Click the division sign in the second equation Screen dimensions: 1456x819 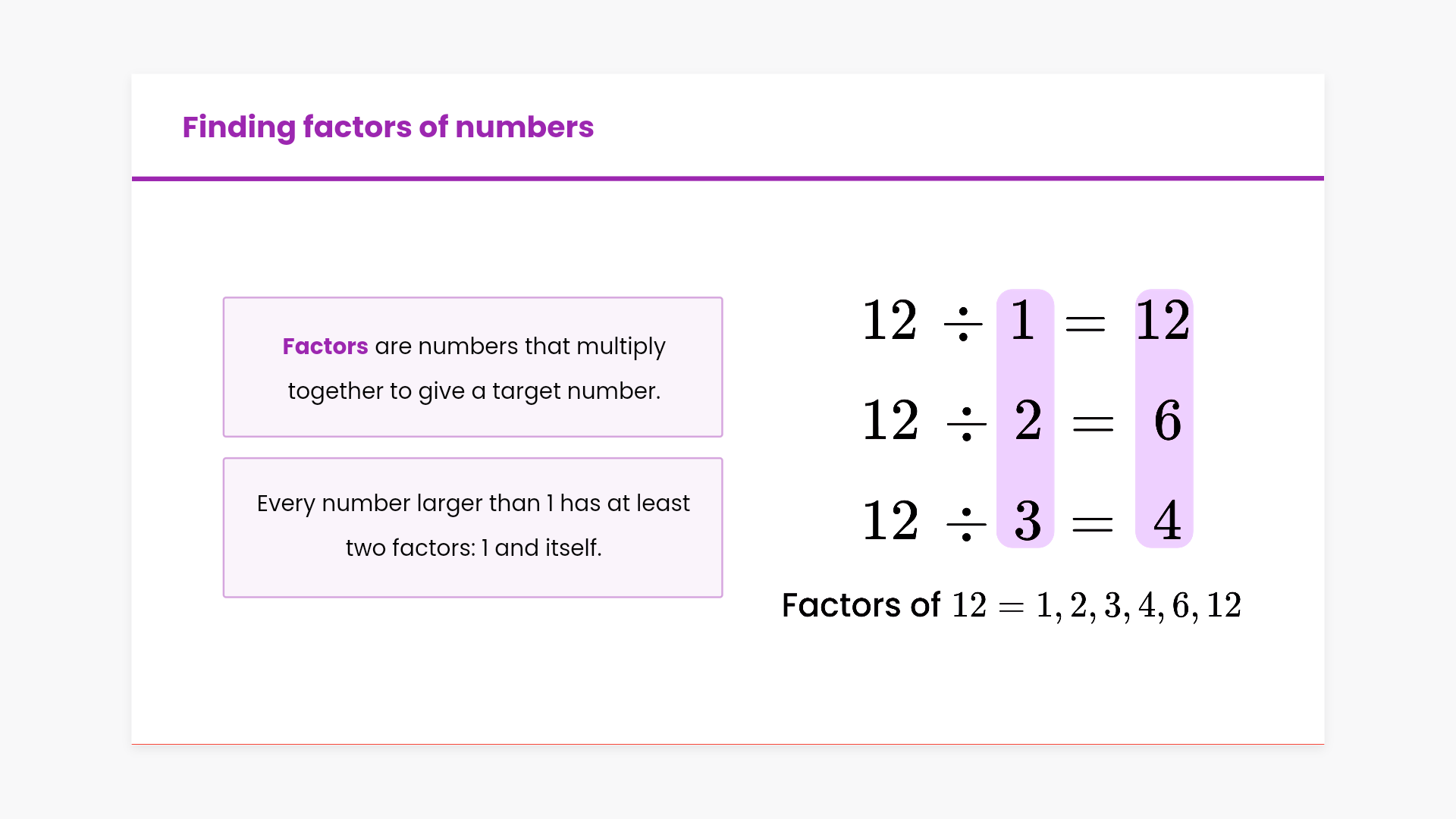click(966, 424)
